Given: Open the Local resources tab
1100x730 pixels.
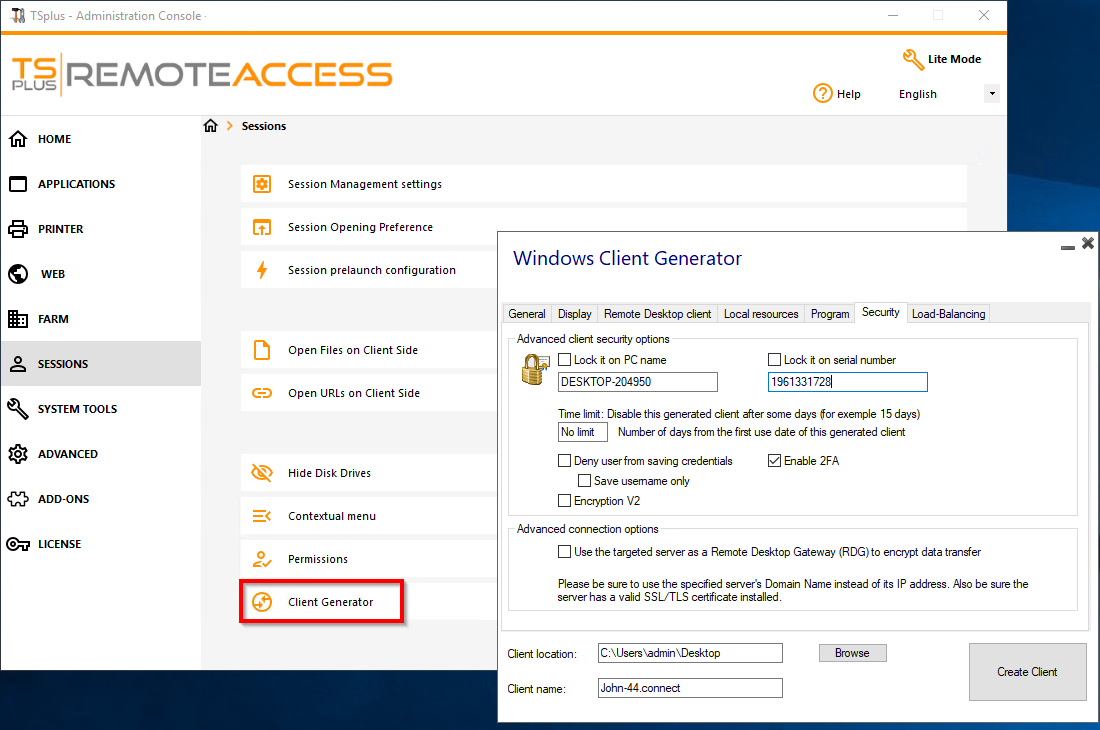Looking at the screenshot, I should point(761,314).
